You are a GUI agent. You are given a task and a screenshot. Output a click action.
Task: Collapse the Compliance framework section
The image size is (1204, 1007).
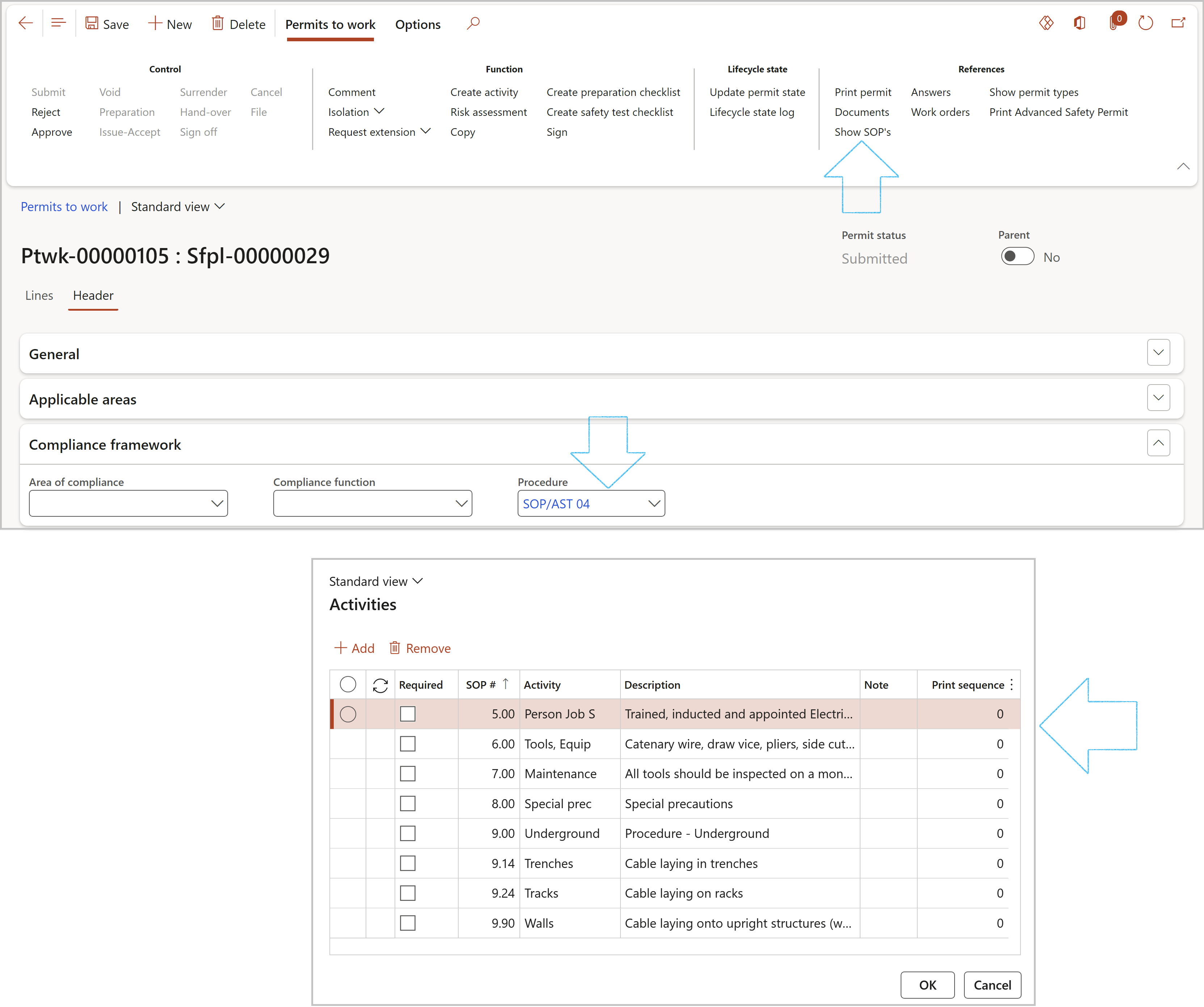[1158, 443]
